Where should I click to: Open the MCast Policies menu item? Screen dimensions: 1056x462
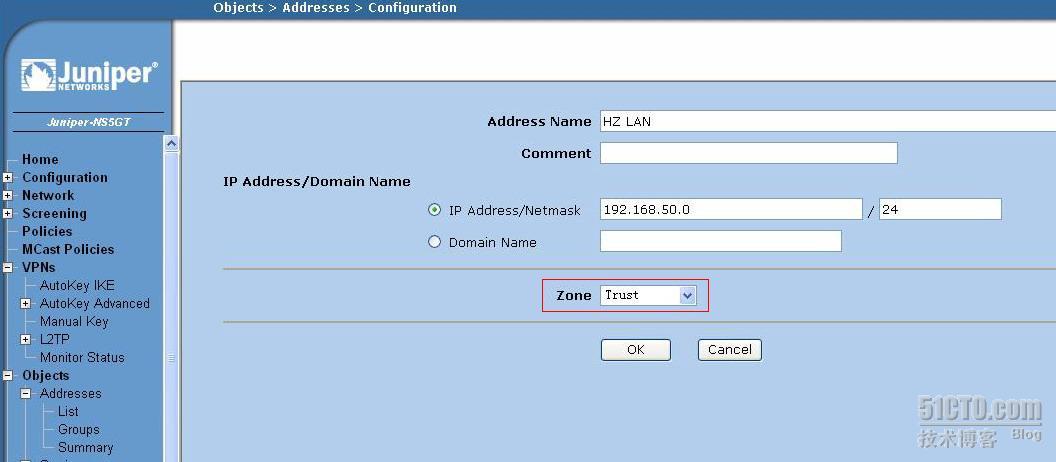pyautogui.click(x=68, y=249)
